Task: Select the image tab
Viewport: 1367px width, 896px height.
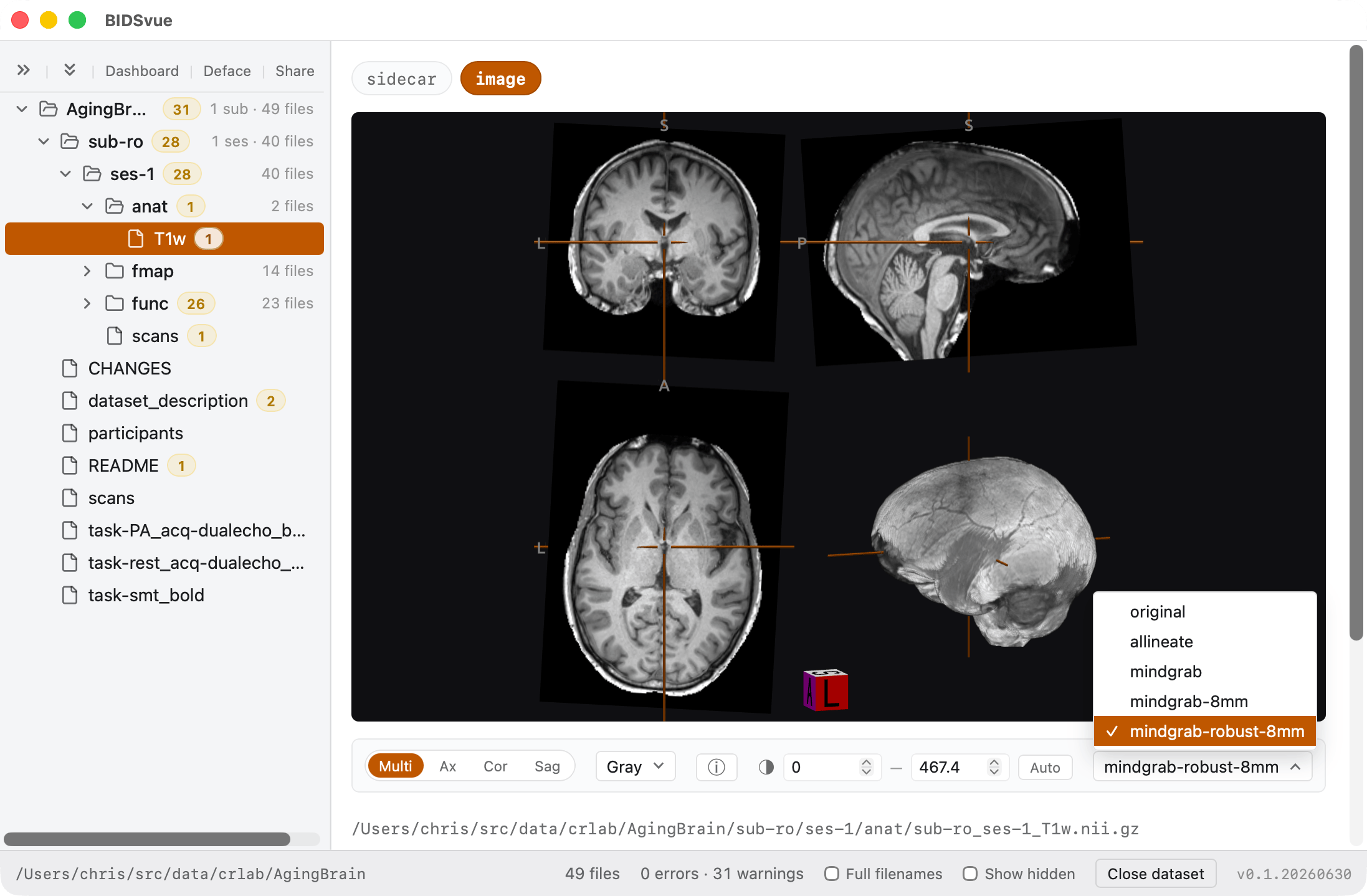Action: tap(501, 79)
